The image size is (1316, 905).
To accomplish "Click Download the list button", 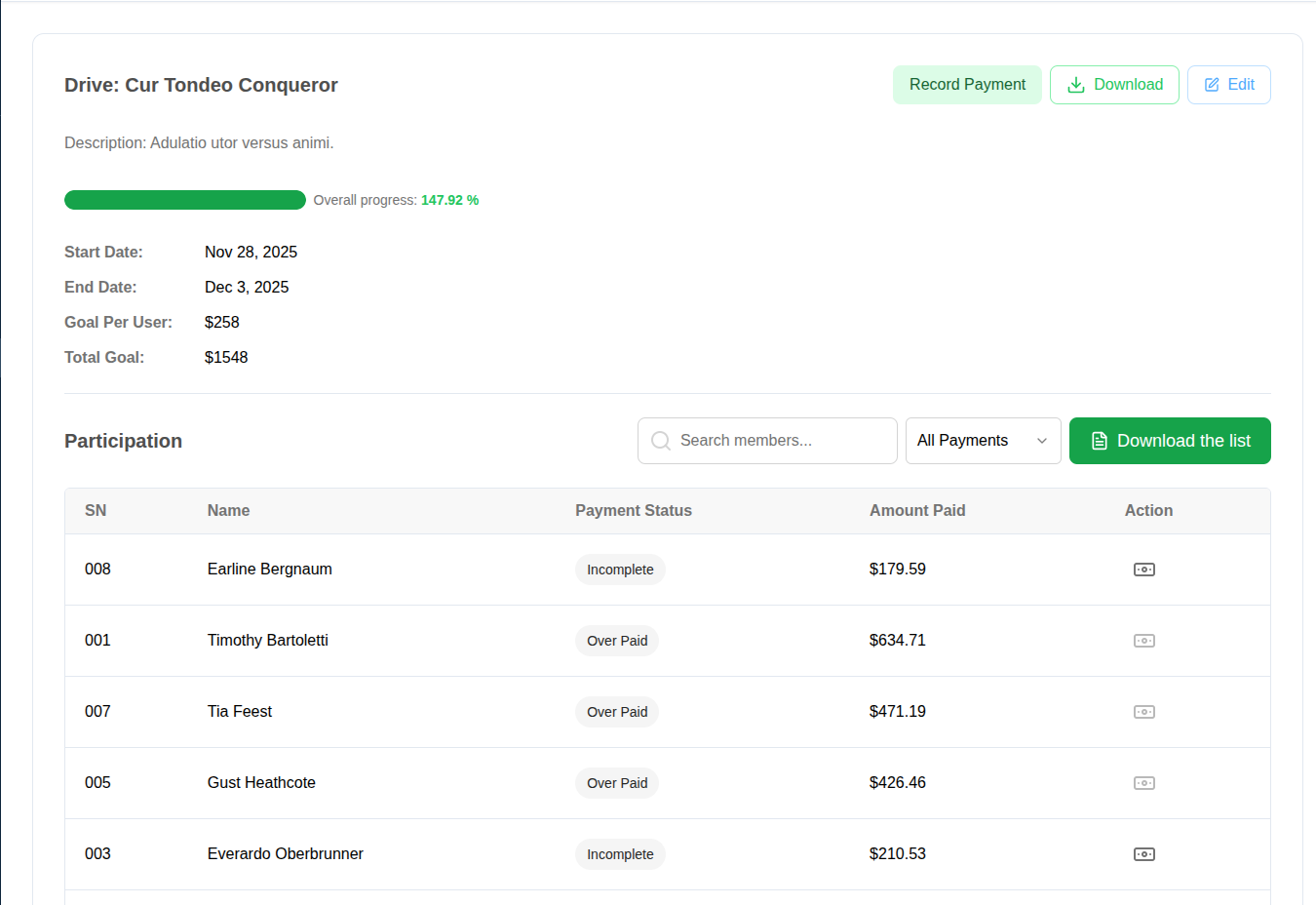I will point(1170,441).
